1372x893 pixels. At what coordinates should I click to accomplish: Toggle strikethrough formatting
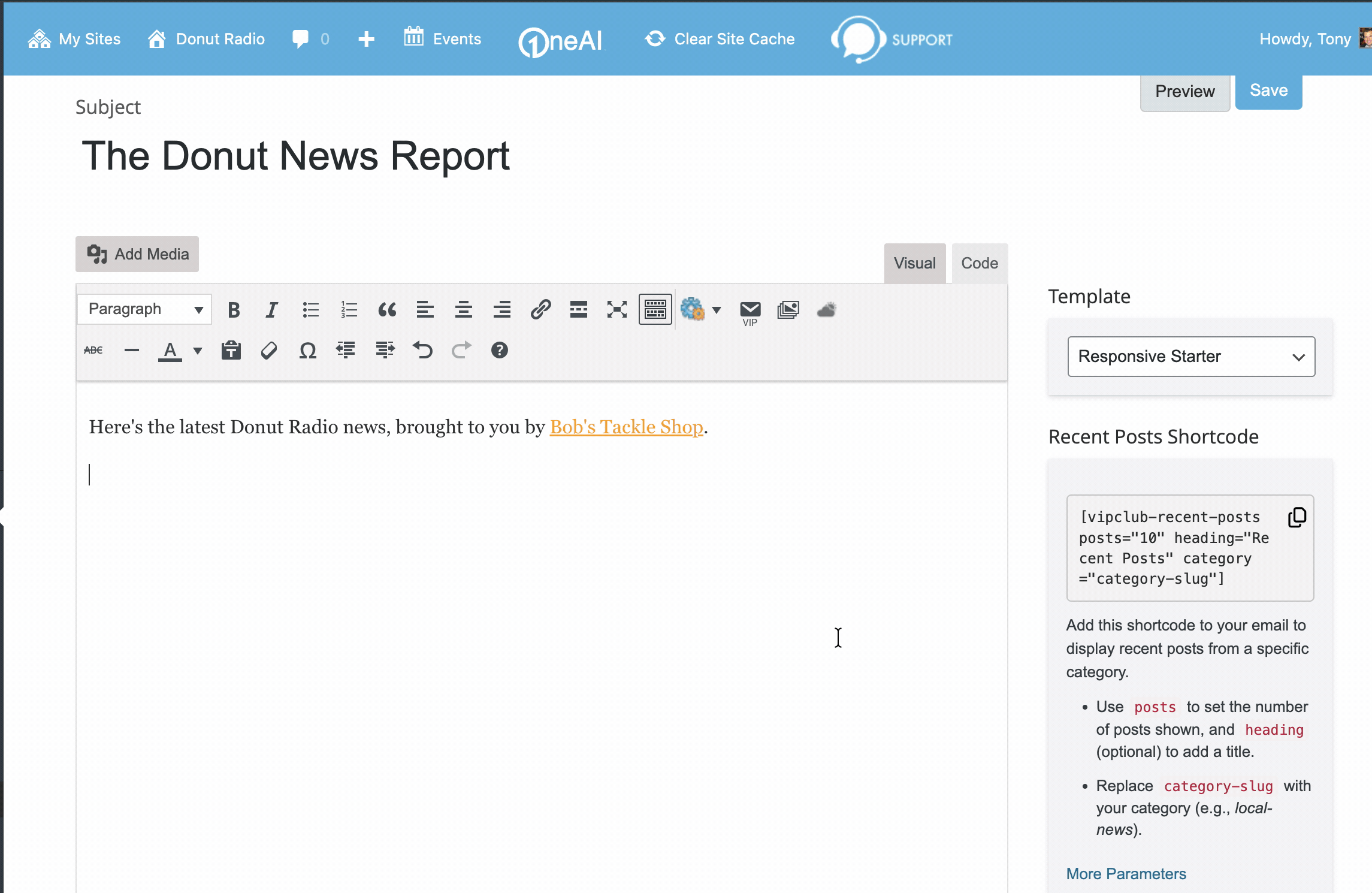point(93,351)
